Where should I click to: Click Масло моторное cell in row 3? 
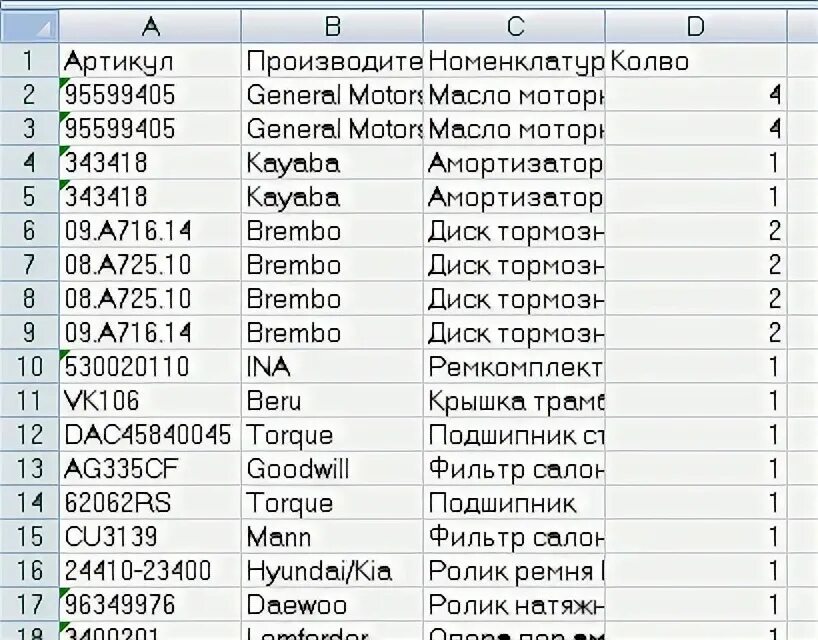pyautogui.click(x=514, y=128)
